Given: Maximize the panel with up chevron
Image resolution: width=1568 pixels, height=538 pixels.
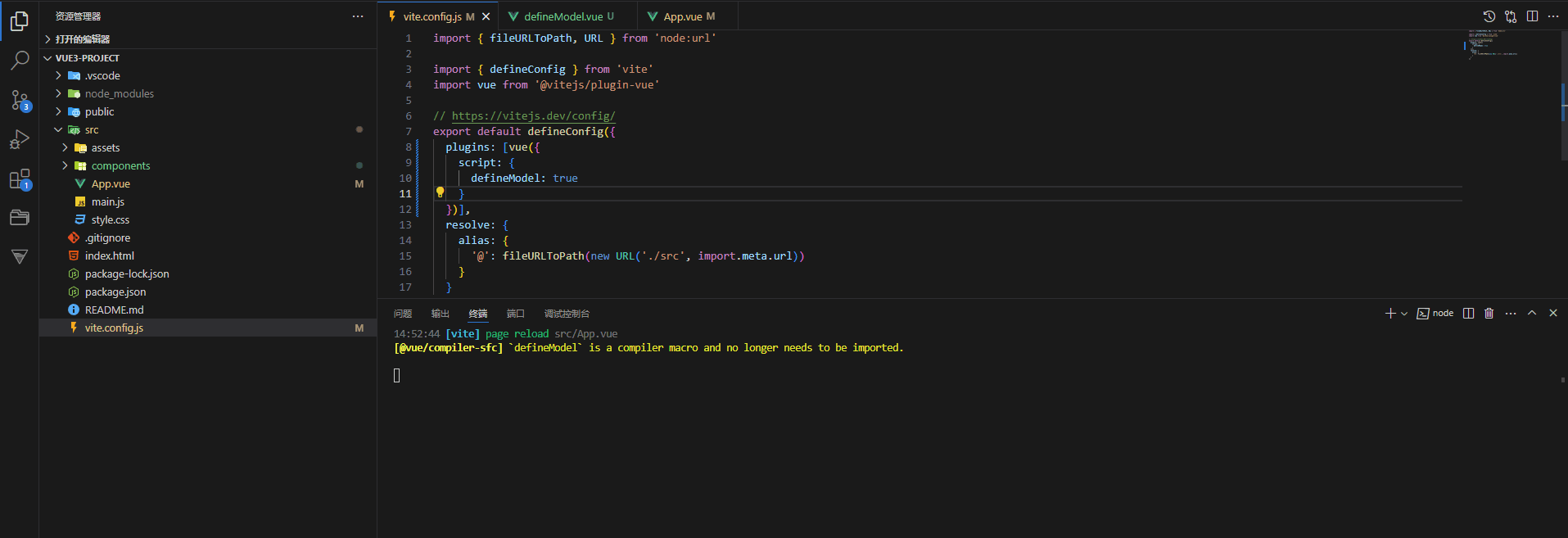Looking at the screenshot, I should click(1532, 313).
